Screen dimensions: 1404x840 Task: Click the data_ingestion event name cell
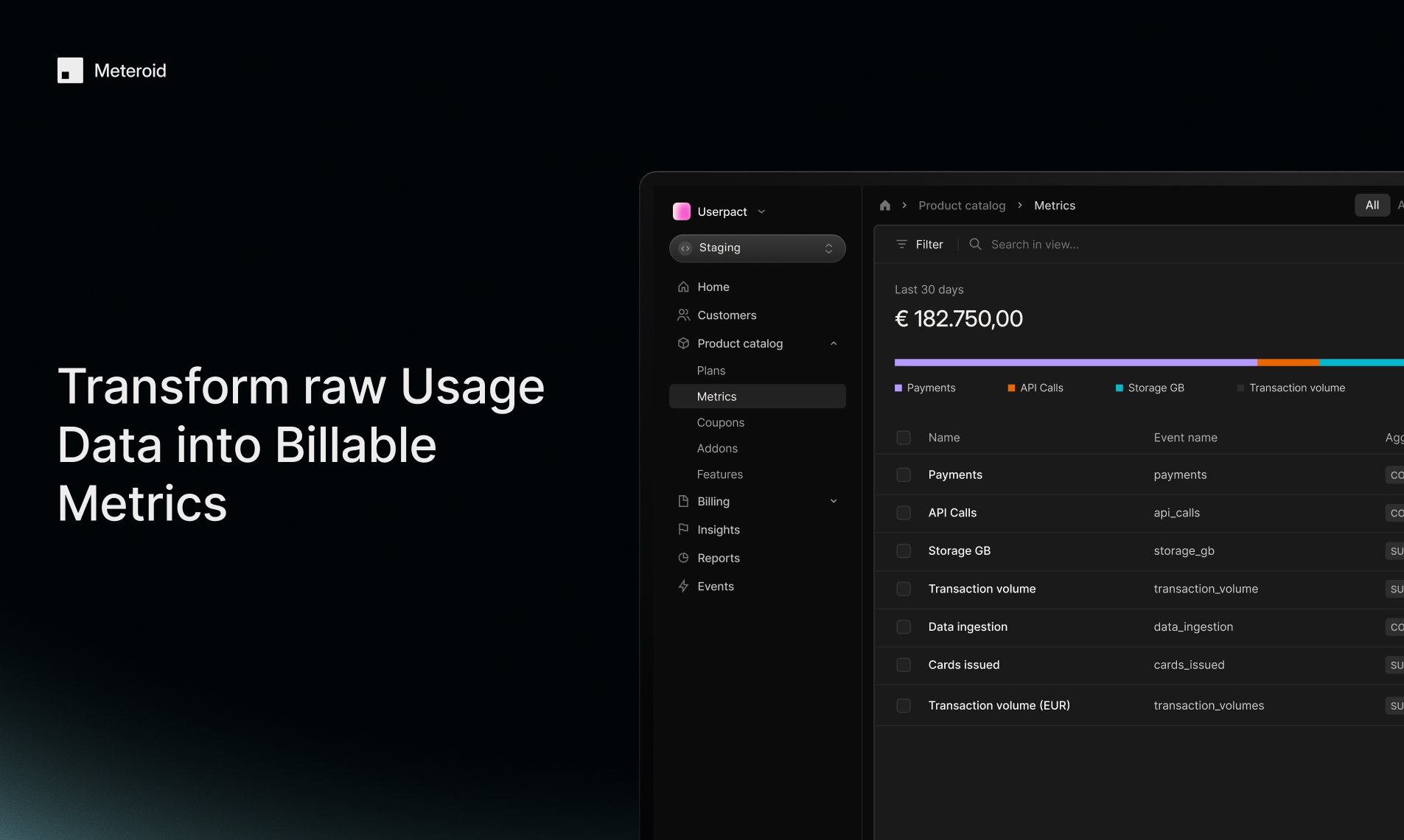click(x=1193, y=627)
